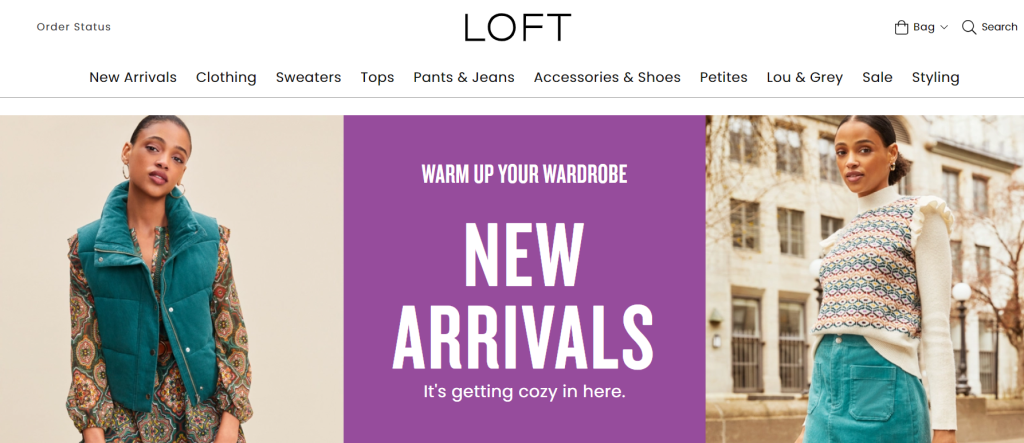
Task: Go to the Sale section
Action: pyautogui.click(x=877, y=77)
